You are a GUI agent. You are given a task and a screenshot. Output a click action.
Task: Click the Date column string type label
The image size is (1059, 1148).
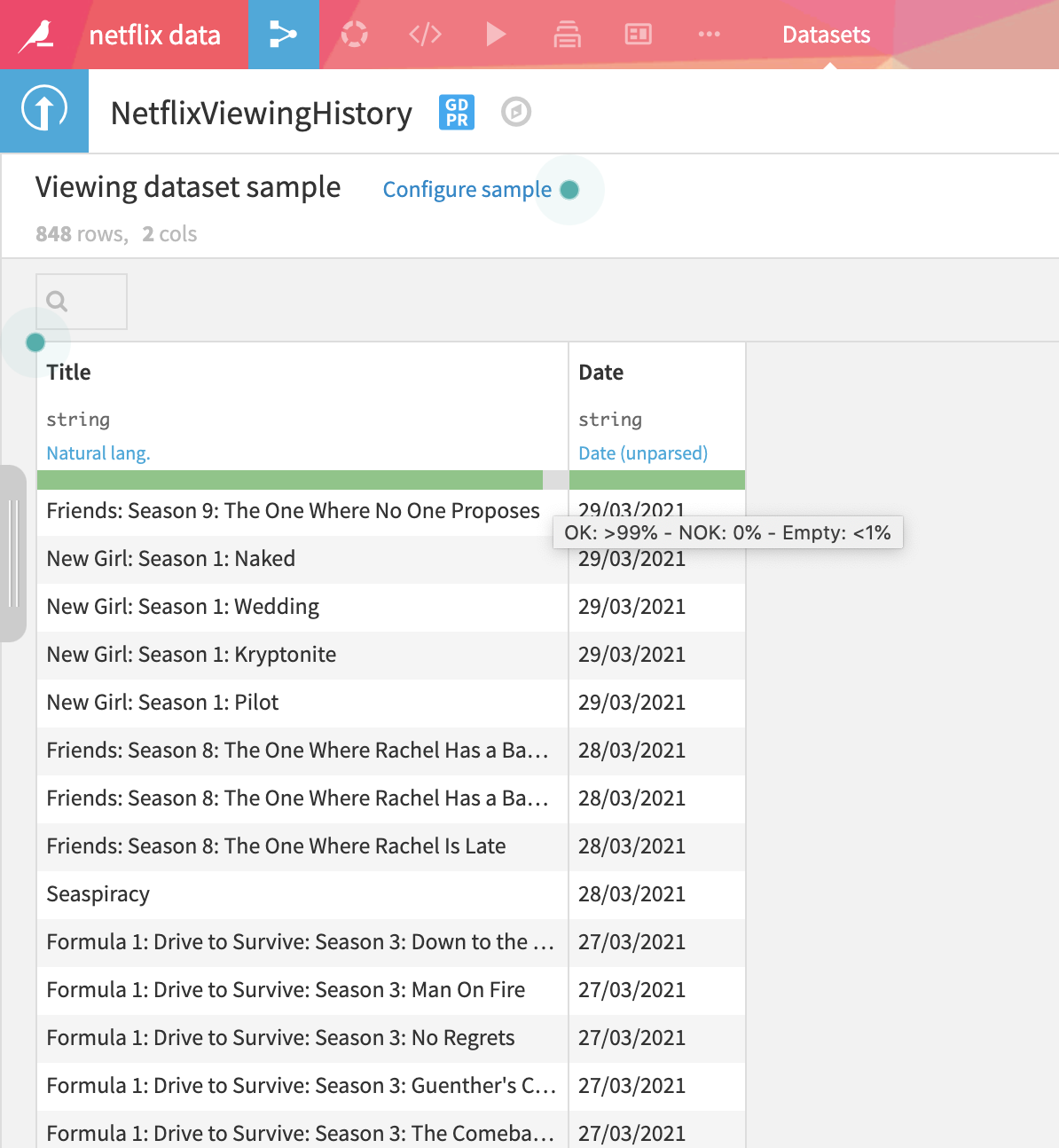coord(610,419)
